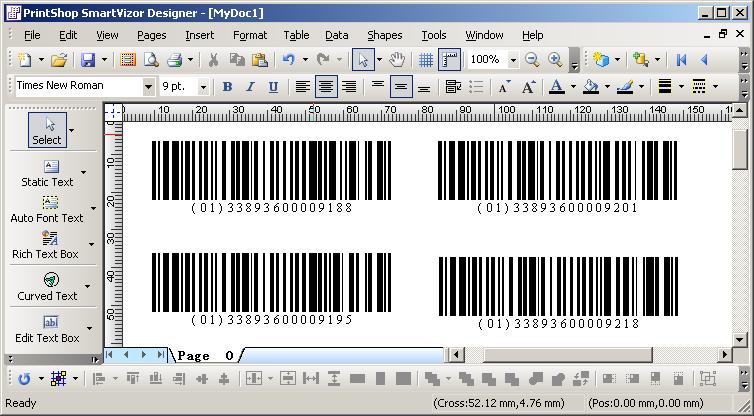
Task: Select the Rich Text Box tool
Action: click(x=46, y=245)
